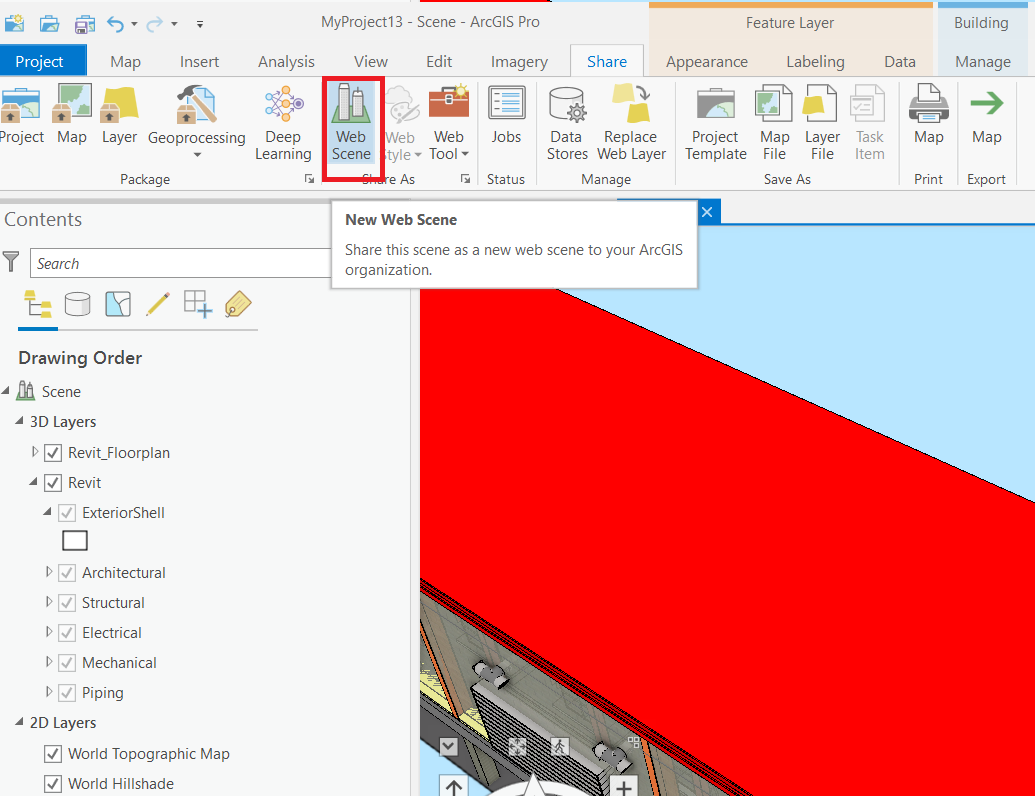
Task: Click the ExteriorShell symbol swatch
Action: coord(74,540)
